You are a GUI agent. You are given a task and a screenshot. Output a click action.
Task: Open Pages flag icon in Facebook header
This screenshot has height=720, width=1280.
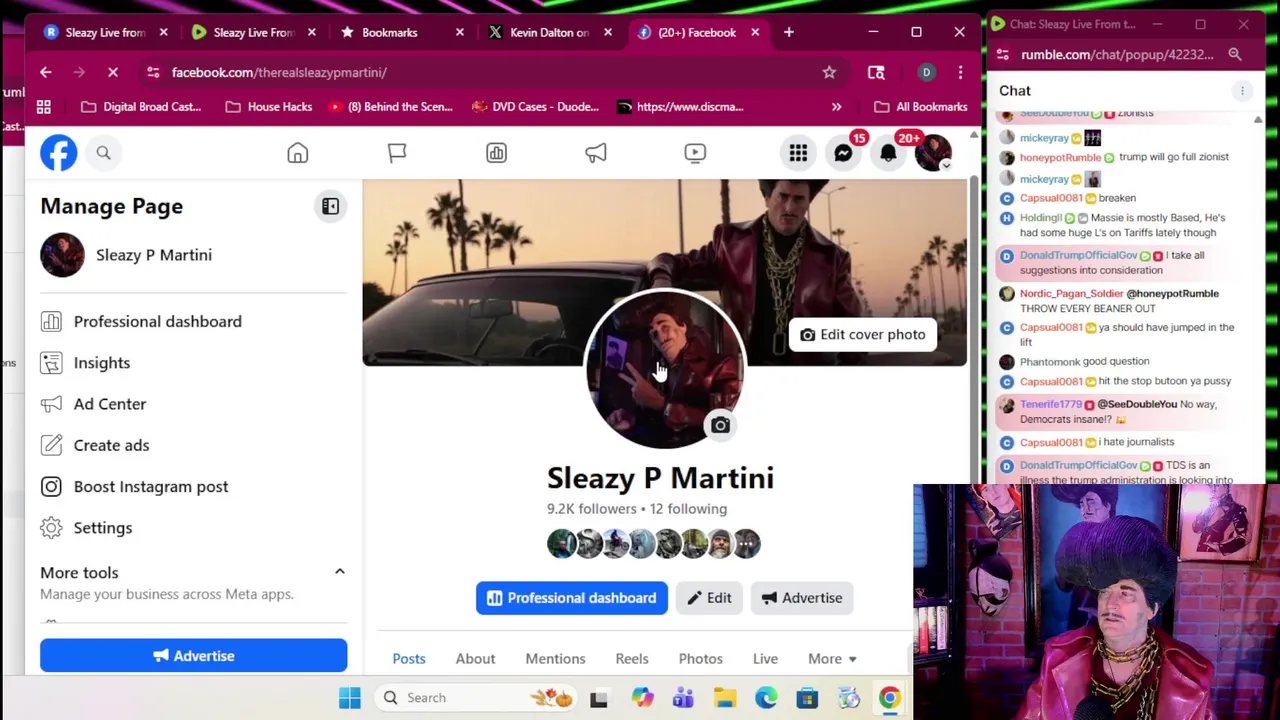(x=397, y=153)
